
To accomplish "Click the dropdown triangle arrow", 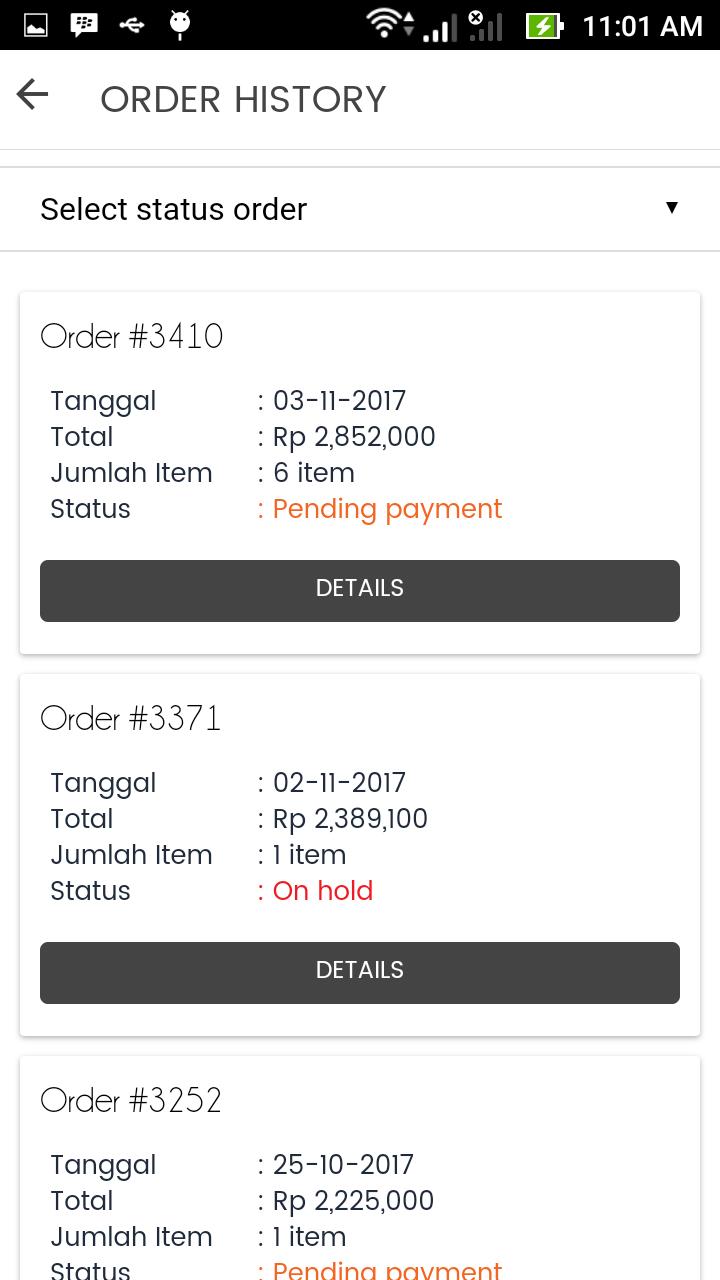I will [x=672, y=207].
